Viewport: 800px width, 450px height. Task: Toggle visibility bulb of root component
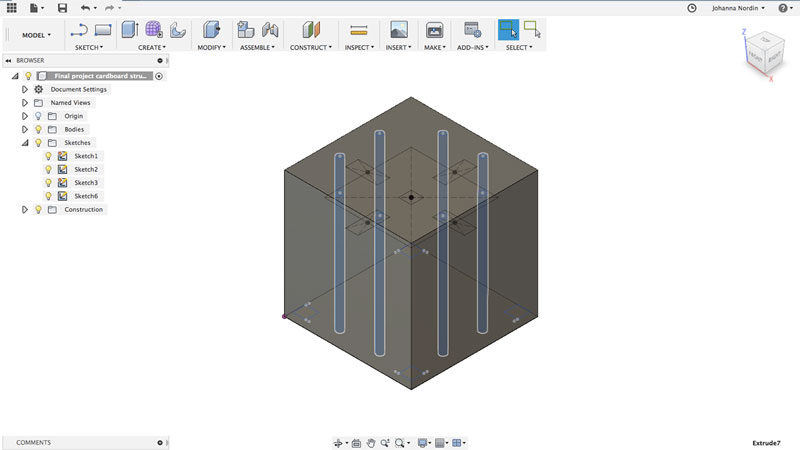(29, 76)
